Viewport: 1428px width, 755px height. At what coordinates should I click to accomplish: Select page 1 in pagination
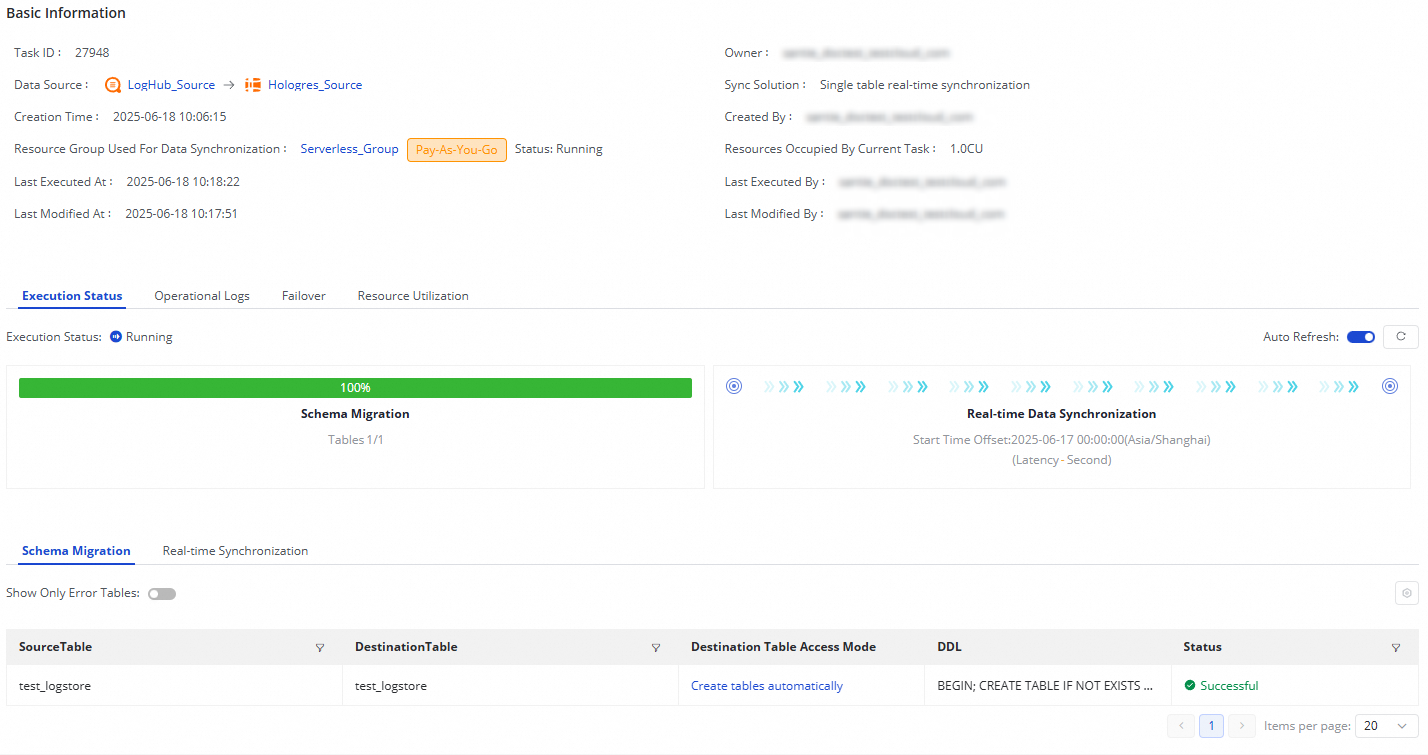tap(1211, 726)
